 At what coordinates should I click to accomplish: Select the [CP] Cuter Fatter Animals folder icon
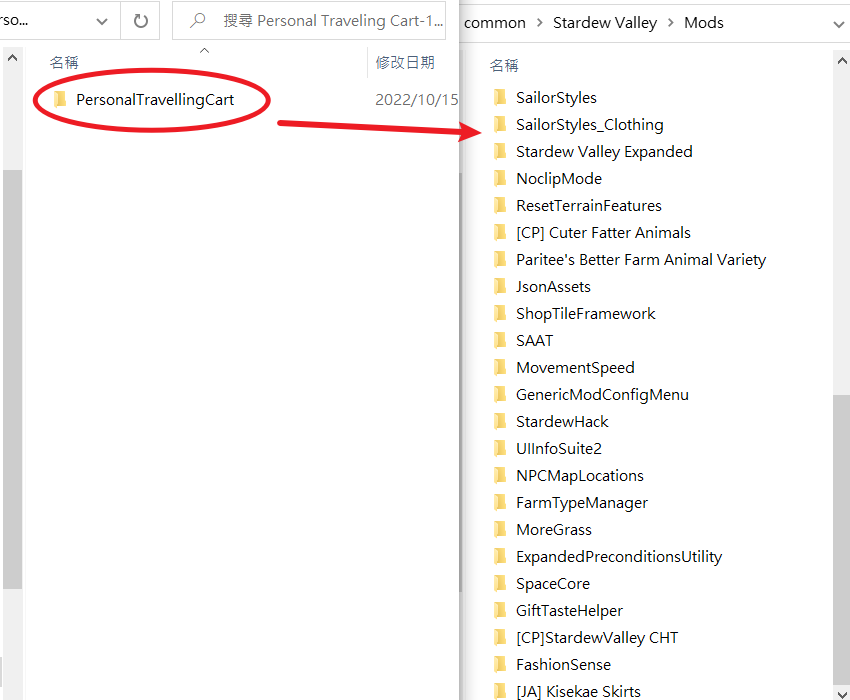click(x=500, y=232)
